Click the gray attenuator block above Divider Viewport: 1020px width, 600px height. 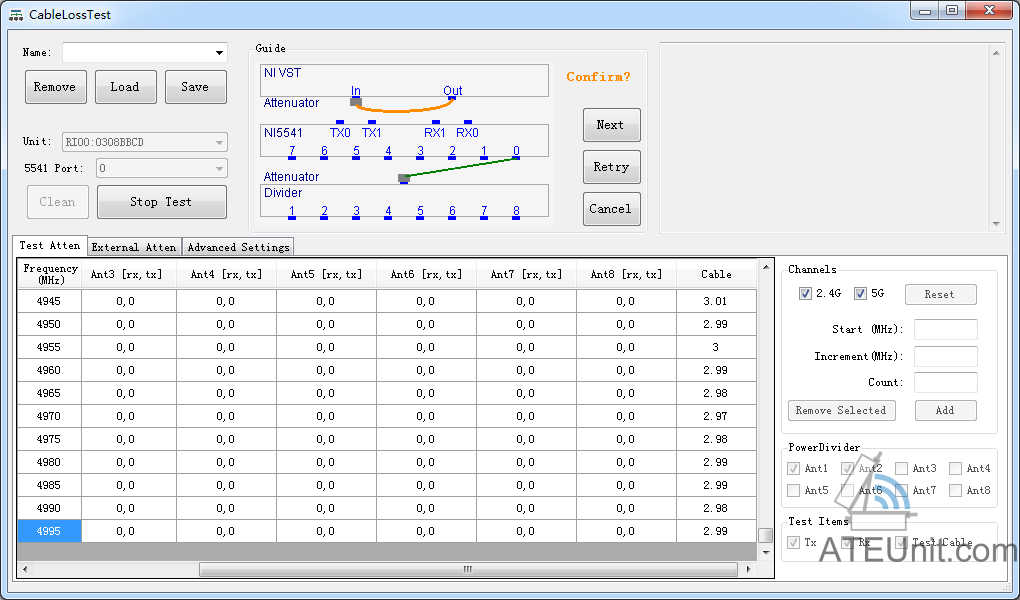click(404, 179)
